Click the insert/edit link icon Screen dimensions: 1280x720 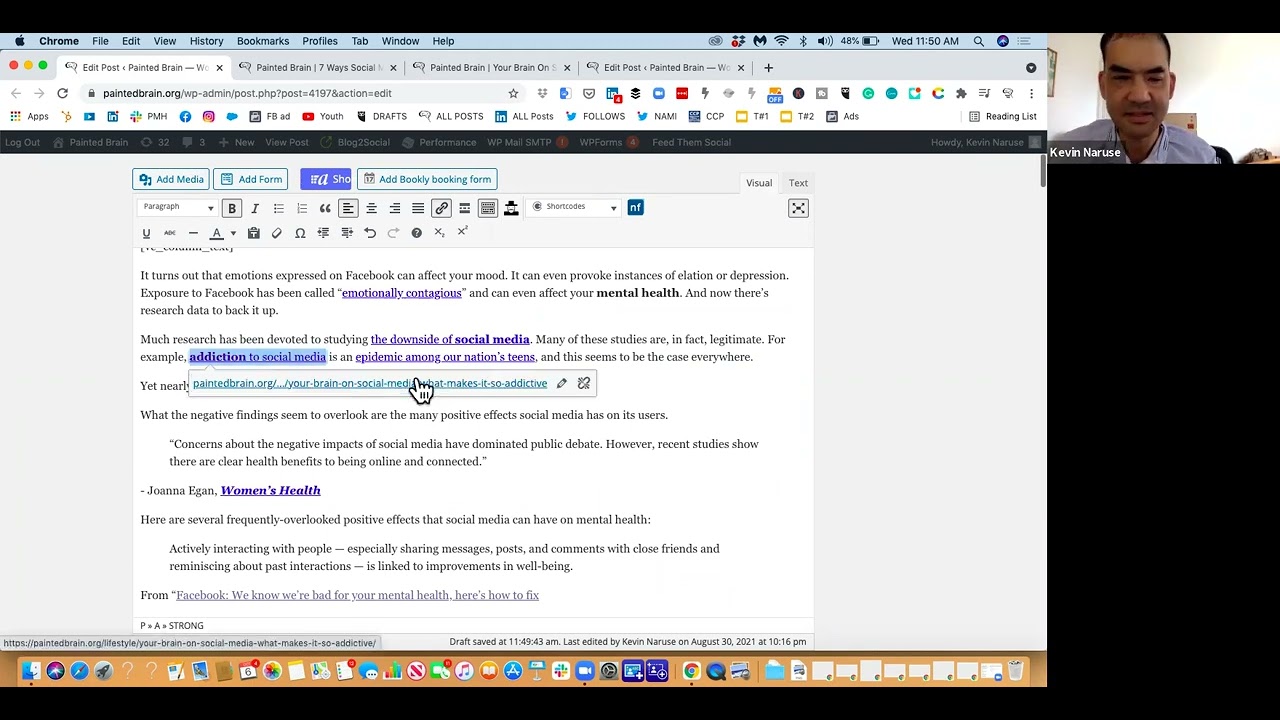click(x=441, y=208)
